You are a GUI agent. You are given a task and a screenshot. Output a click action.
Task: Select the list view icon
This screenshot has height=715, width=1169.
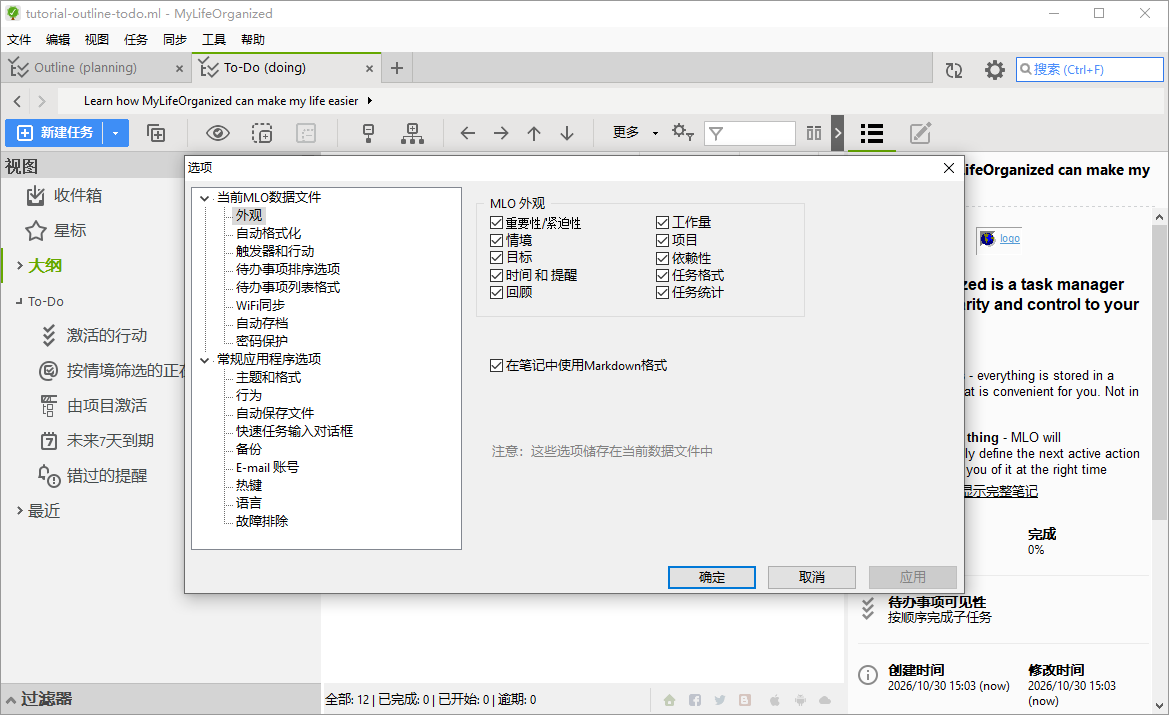tap(872, 133)
